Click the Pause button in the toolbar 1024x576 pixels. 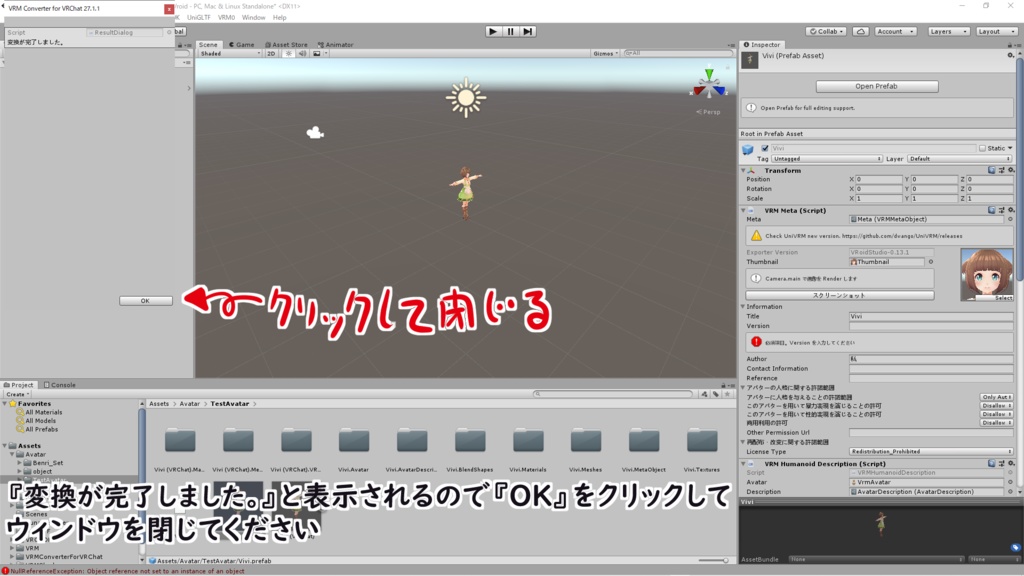(512, 30)
